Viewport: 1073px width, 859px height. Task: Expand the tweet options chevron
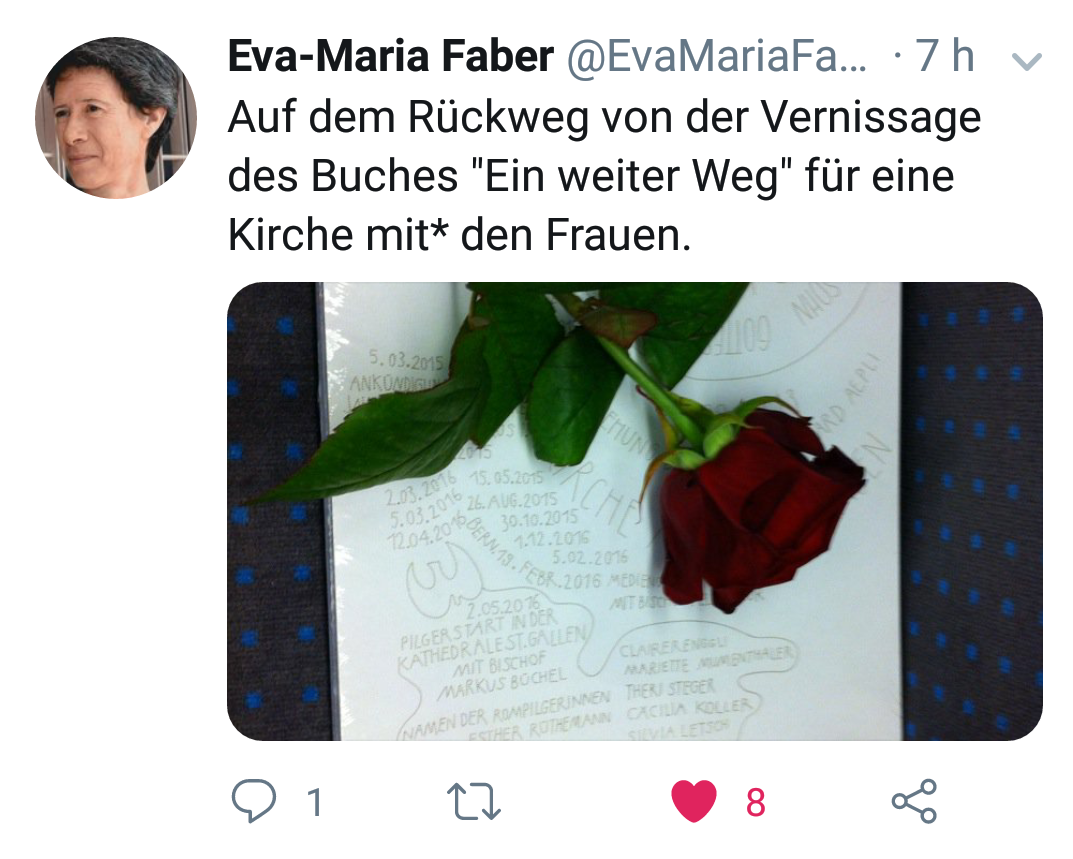[1026, 62]
